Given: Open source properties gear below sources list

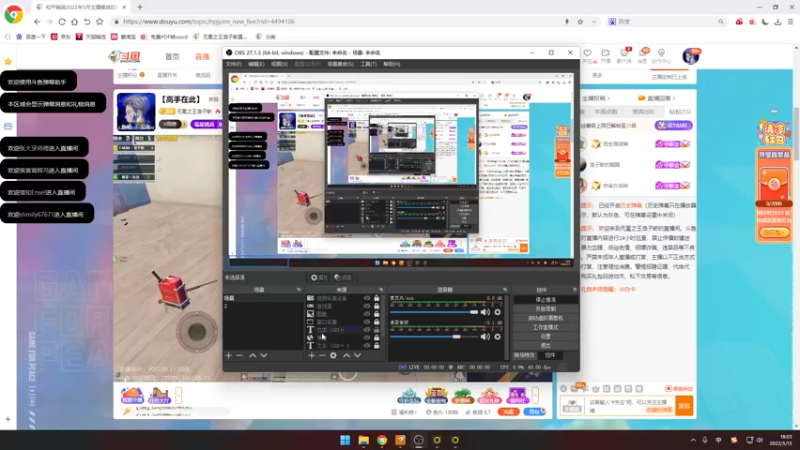Looking at the screenshot, I should [333, 355].
